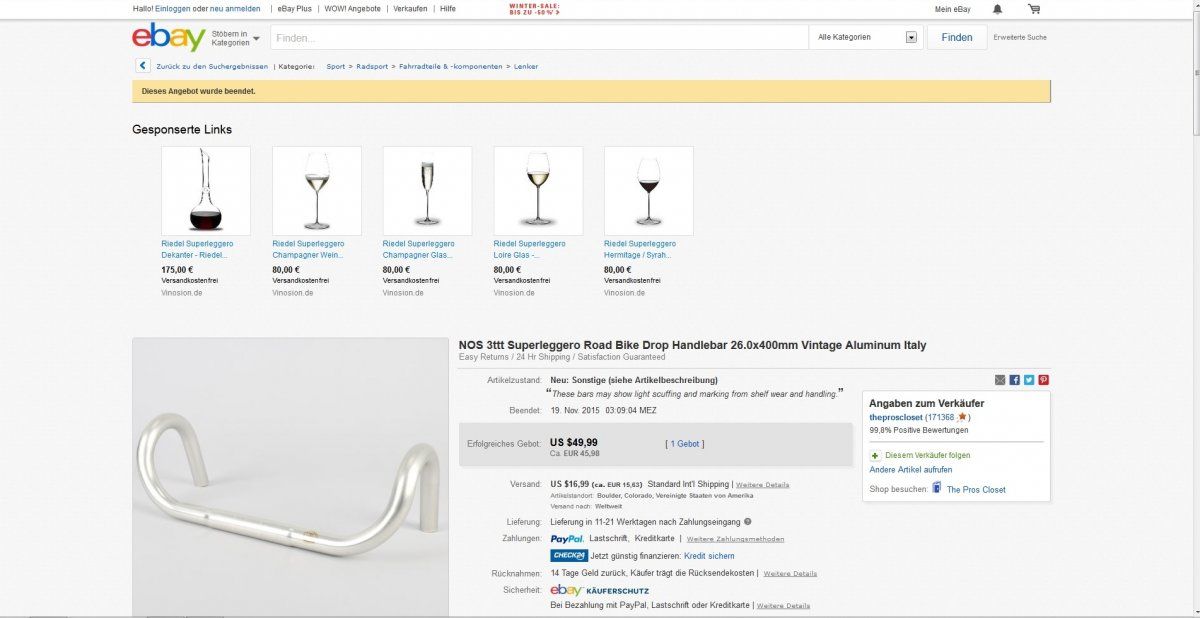This screenshot has height=618, width=1200.
Task: Pin listing on Pinterest
Action: click(1043, 380)
